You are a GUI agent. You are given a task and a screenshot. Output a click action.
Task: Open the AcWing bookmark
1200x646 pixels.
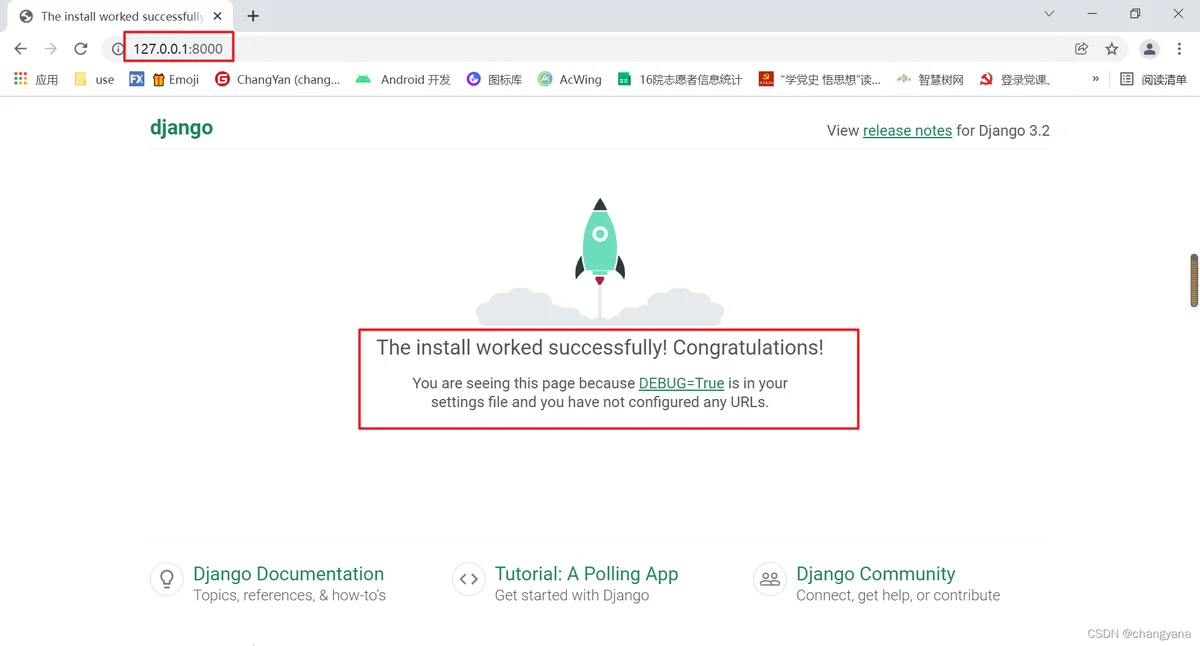pos(569,79)
